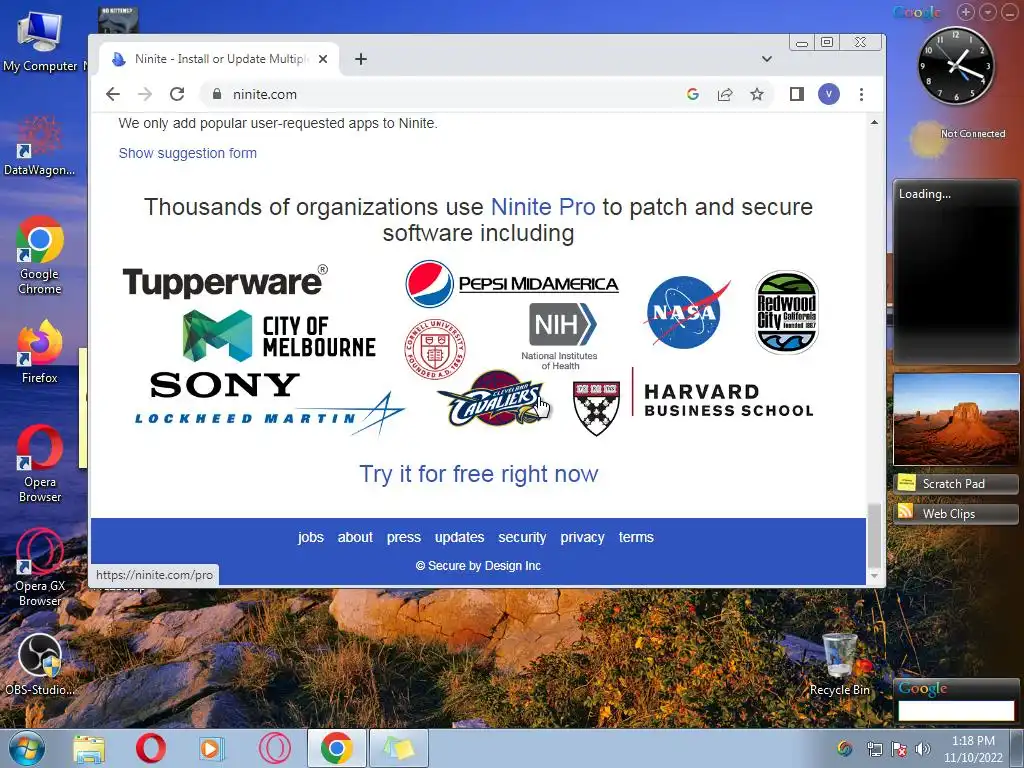This screenshot has width=1024, height=768.
Task: Open the about footer link
Action: pos(355,537)
